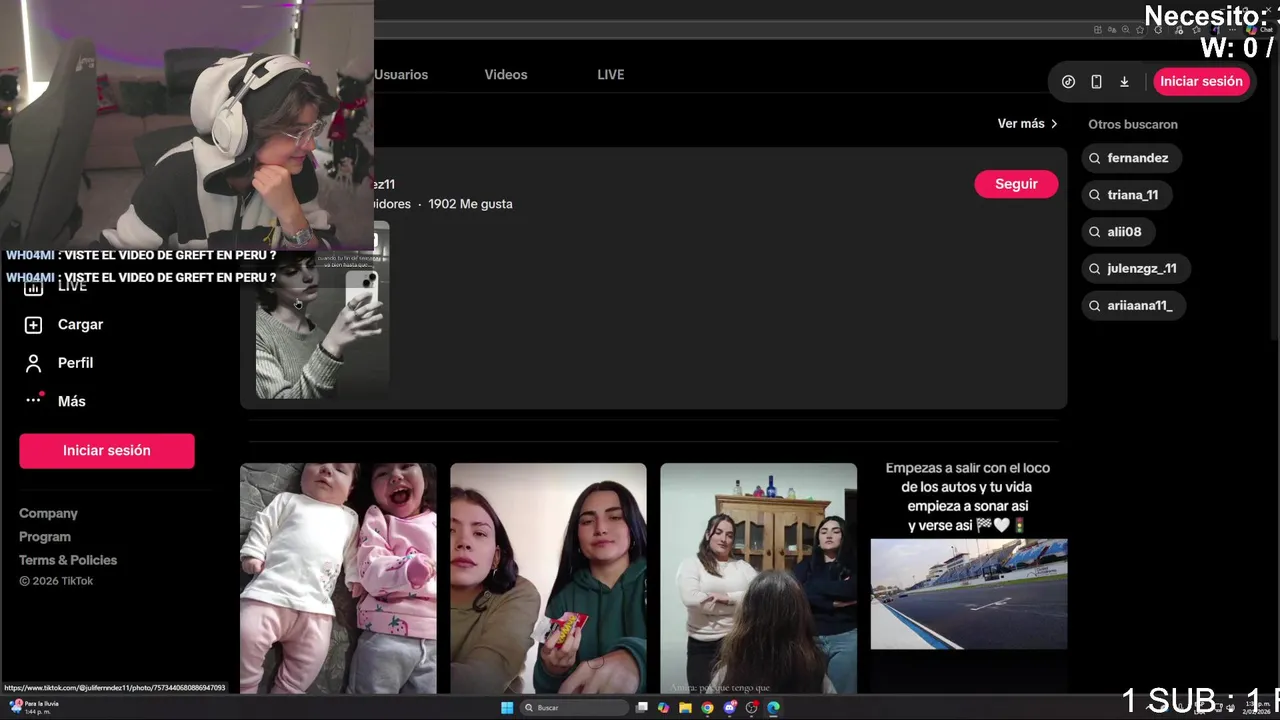This screenshot has height=720, width=1280.
Task: Expand Company footer section
Action: 48,513
